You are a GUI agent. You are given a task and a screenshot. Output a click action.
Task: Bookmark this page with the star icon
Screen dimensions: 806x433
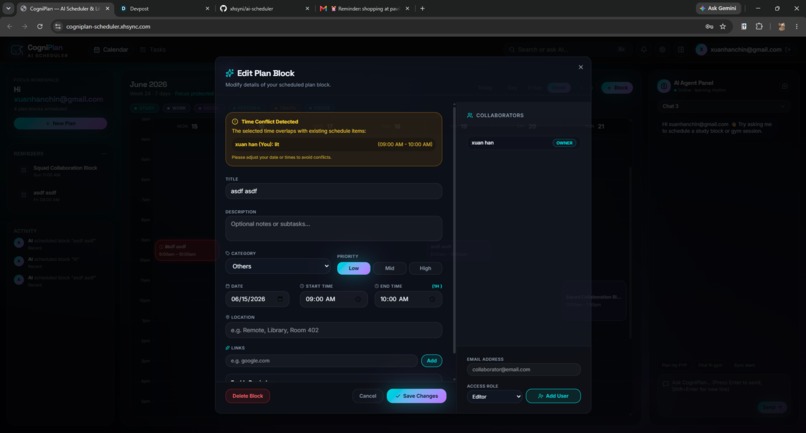[x=723, y=26]
